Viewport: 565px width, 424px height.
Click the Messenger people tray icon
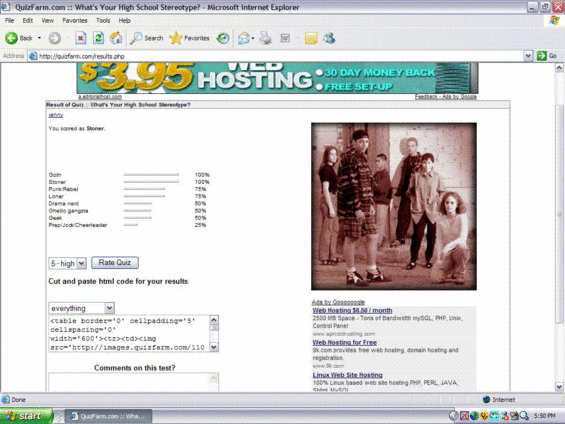point(504,416)
